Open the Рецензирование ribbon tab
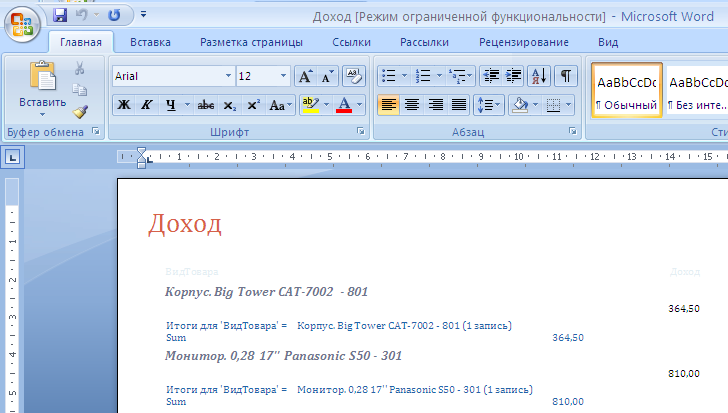This screenshot has height=413, width=728. click(524, 42)
